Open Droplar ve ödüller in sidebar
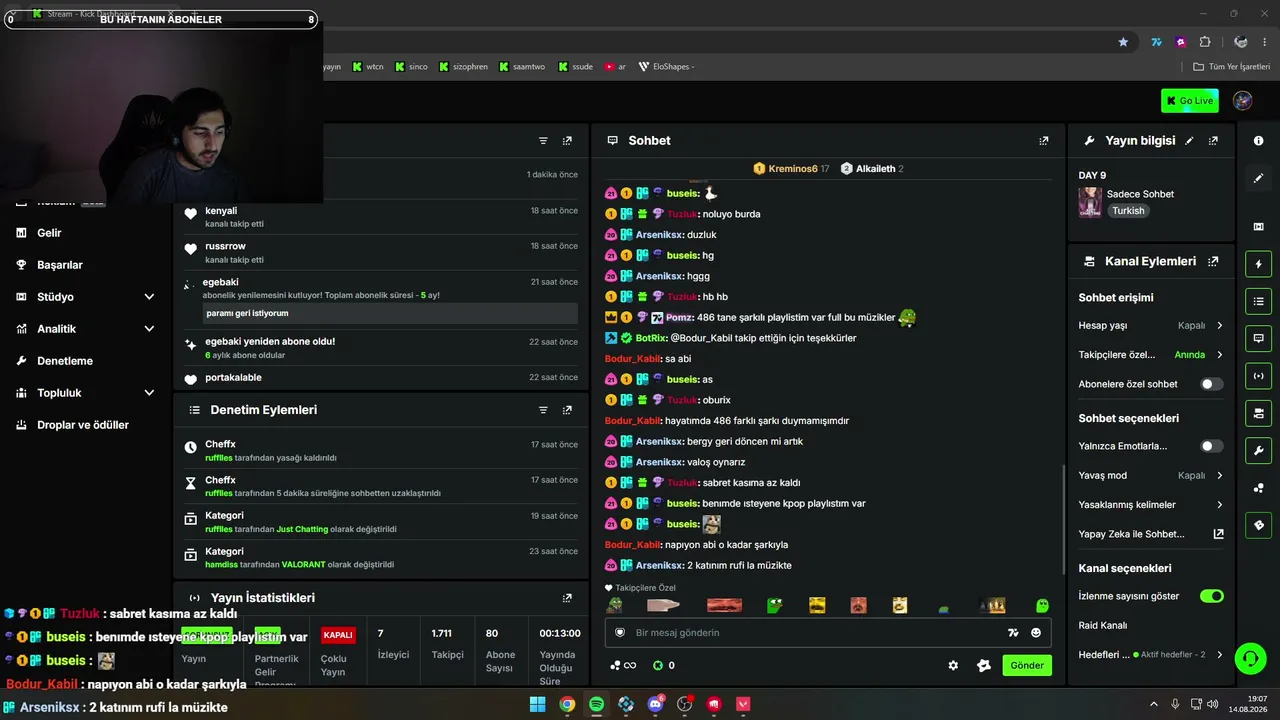The height and width of the screenshot is (720, 1280). pyautogui.click(x=82, y=425)
